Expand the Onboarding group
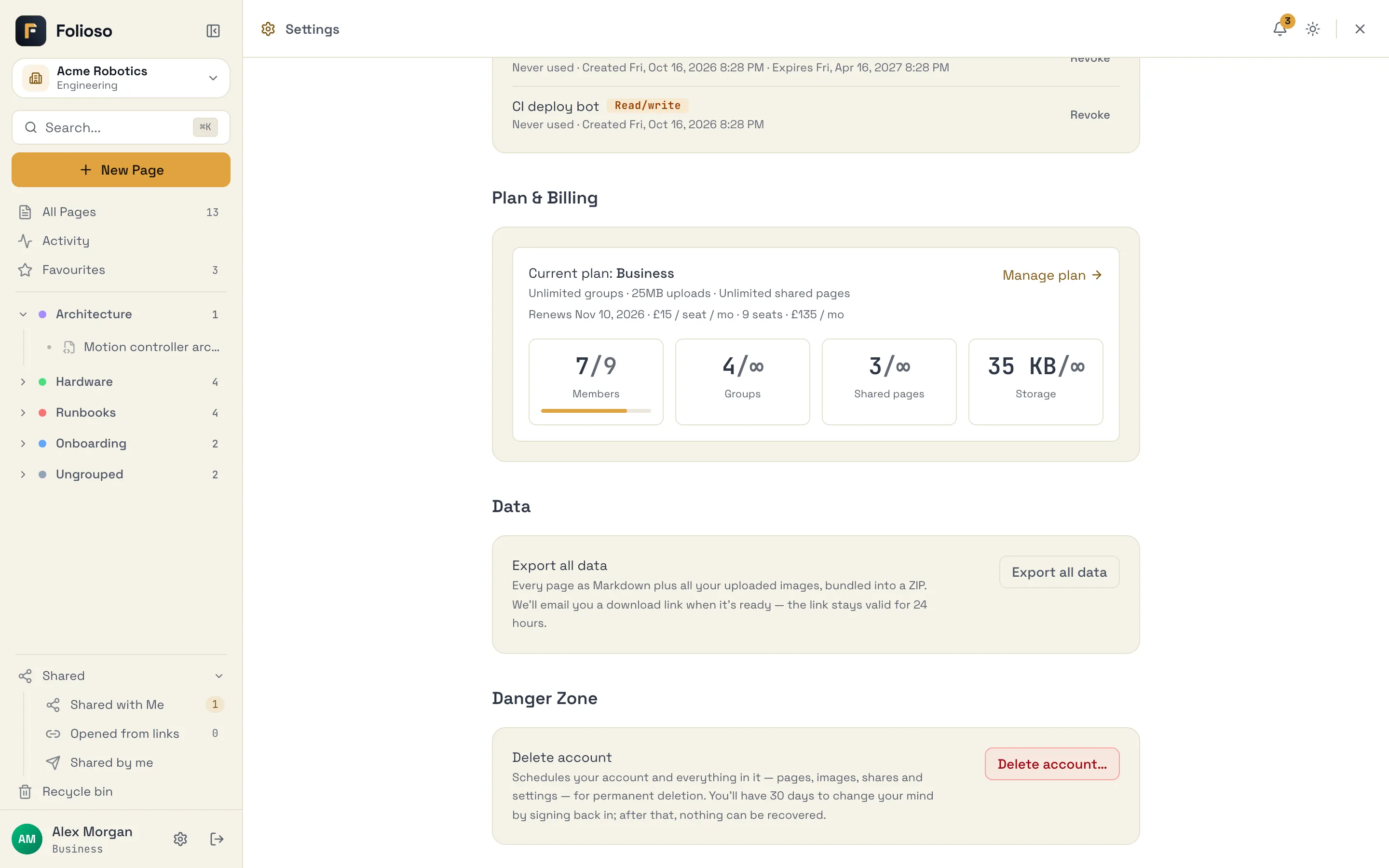Viewport: 1389px width, 868px height. click(23, 443)
